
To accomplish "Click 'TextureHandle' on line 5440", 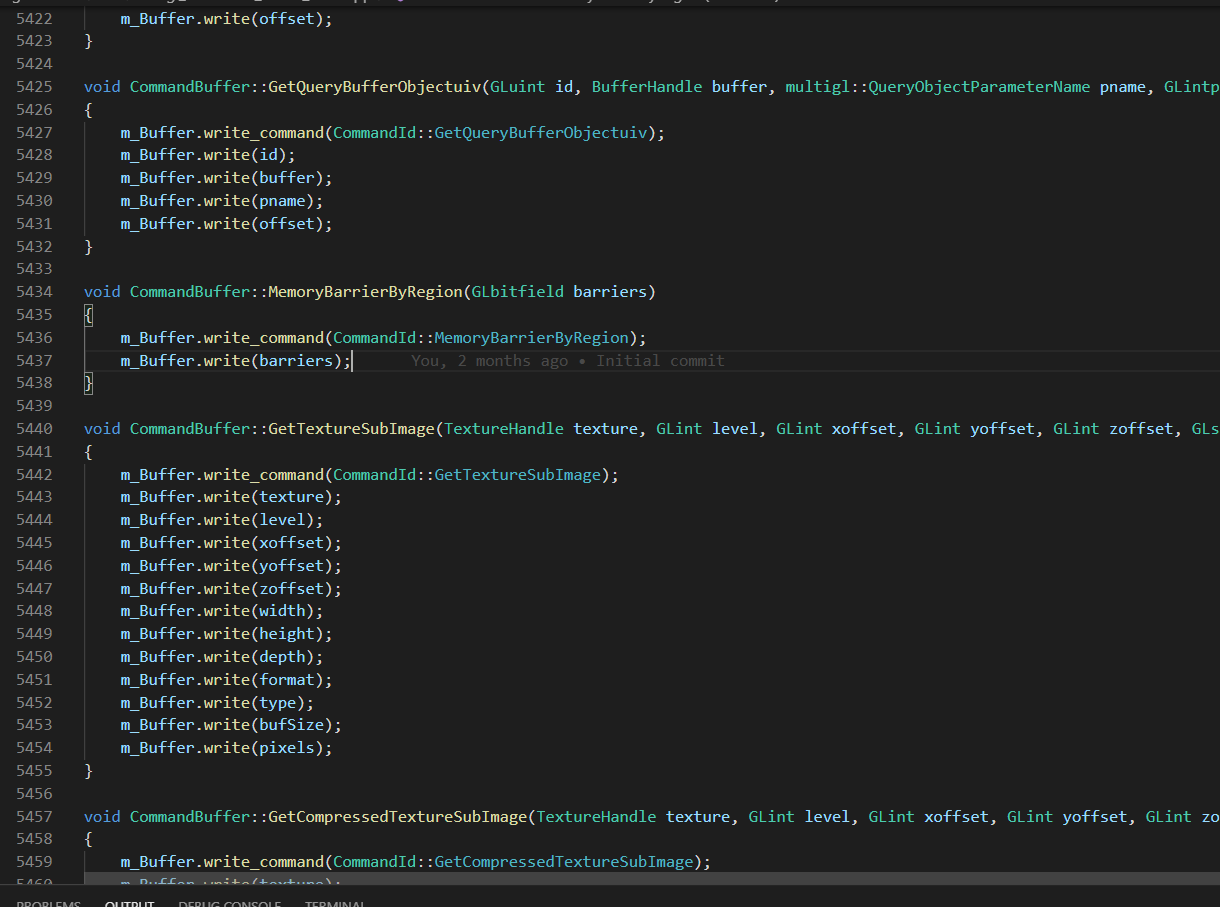I will pos(504,429).
